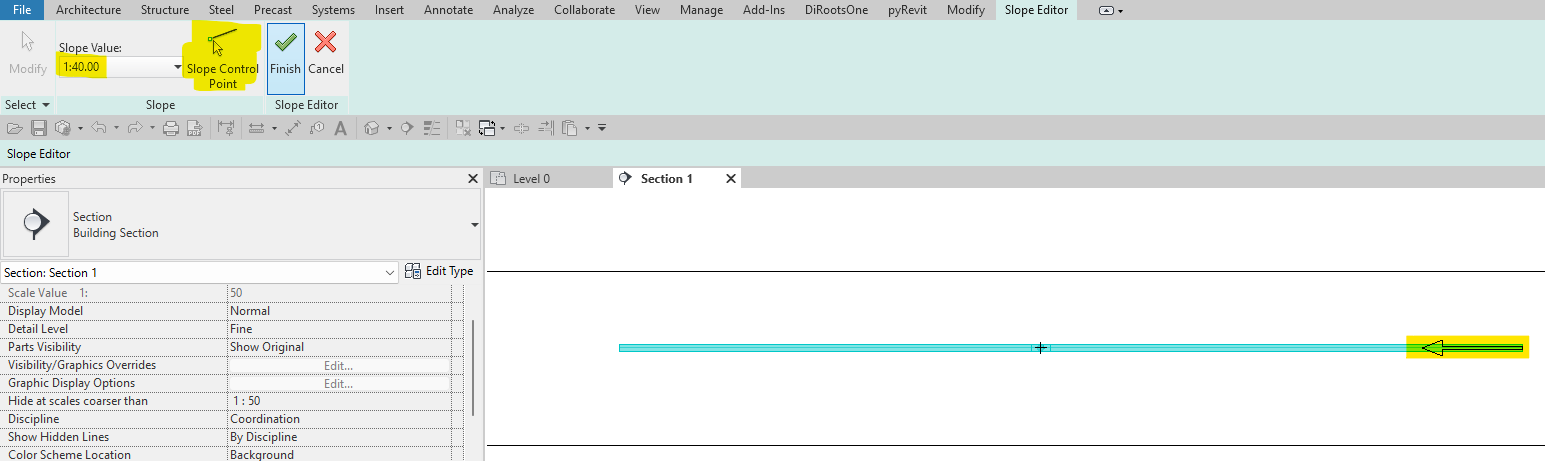The height and width of the screenshot is (461, 1545).
Task: Click Edit for Graphic Display Options
Action: point(338,383)
